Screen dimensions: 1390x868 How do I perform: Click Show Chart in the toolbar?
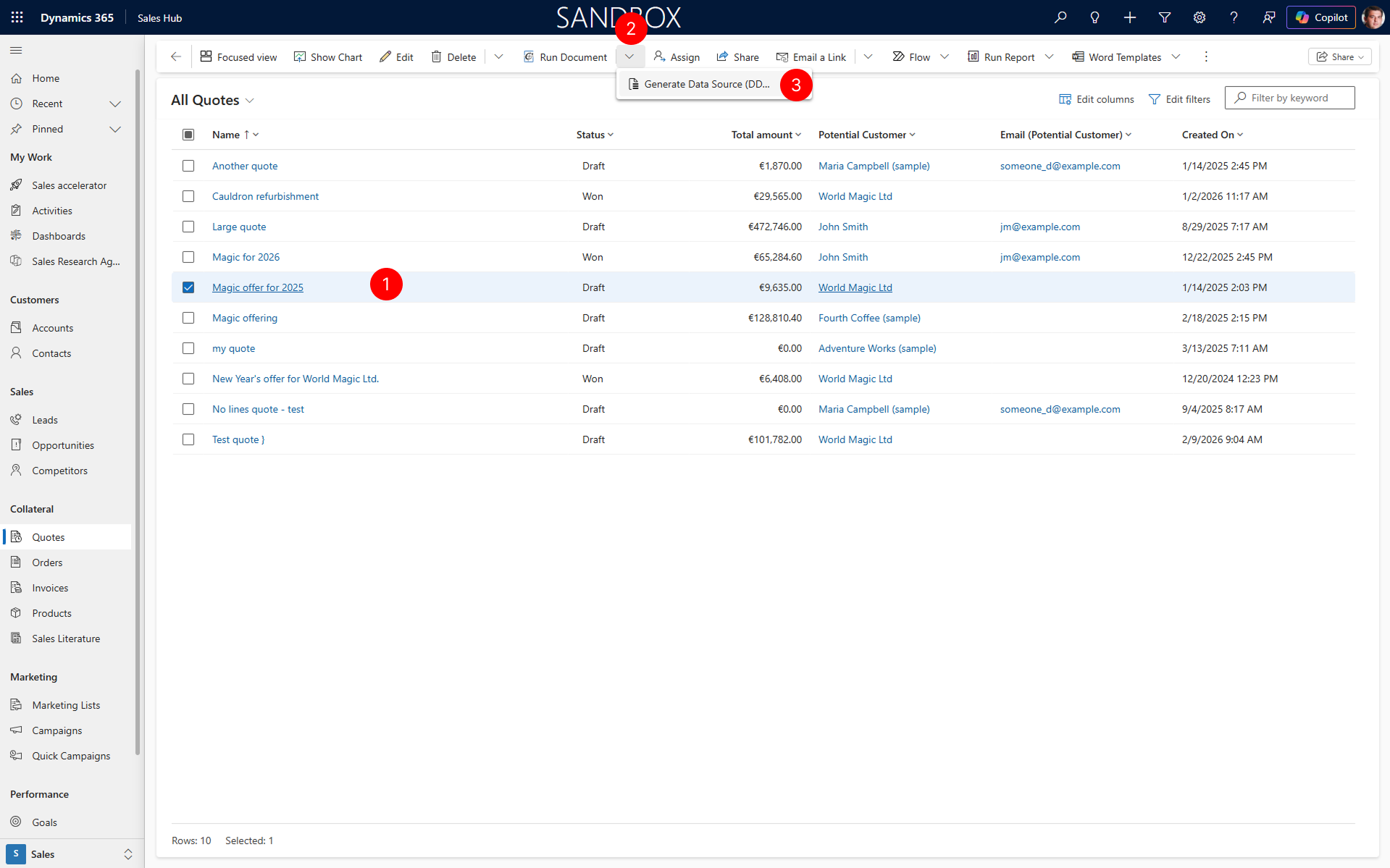tap(328, 56)
